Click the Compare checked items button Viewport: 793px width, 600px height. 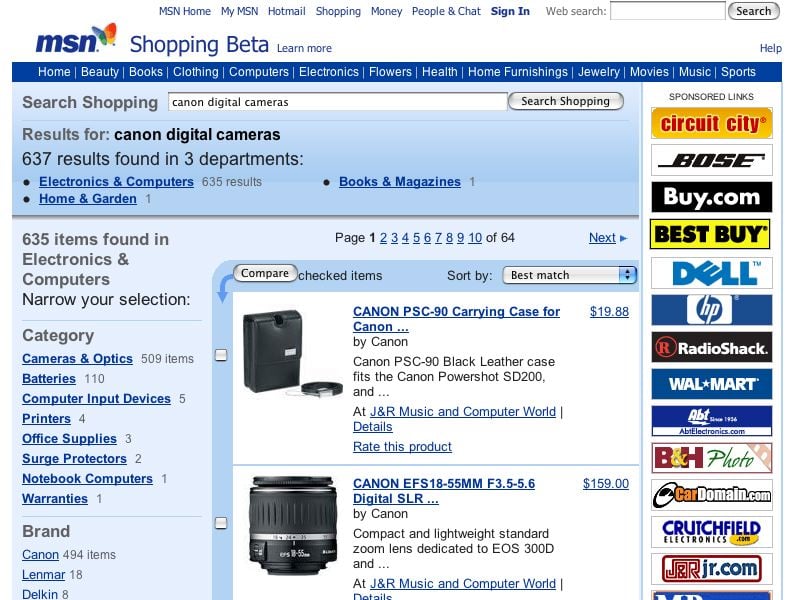pos(265,273)
